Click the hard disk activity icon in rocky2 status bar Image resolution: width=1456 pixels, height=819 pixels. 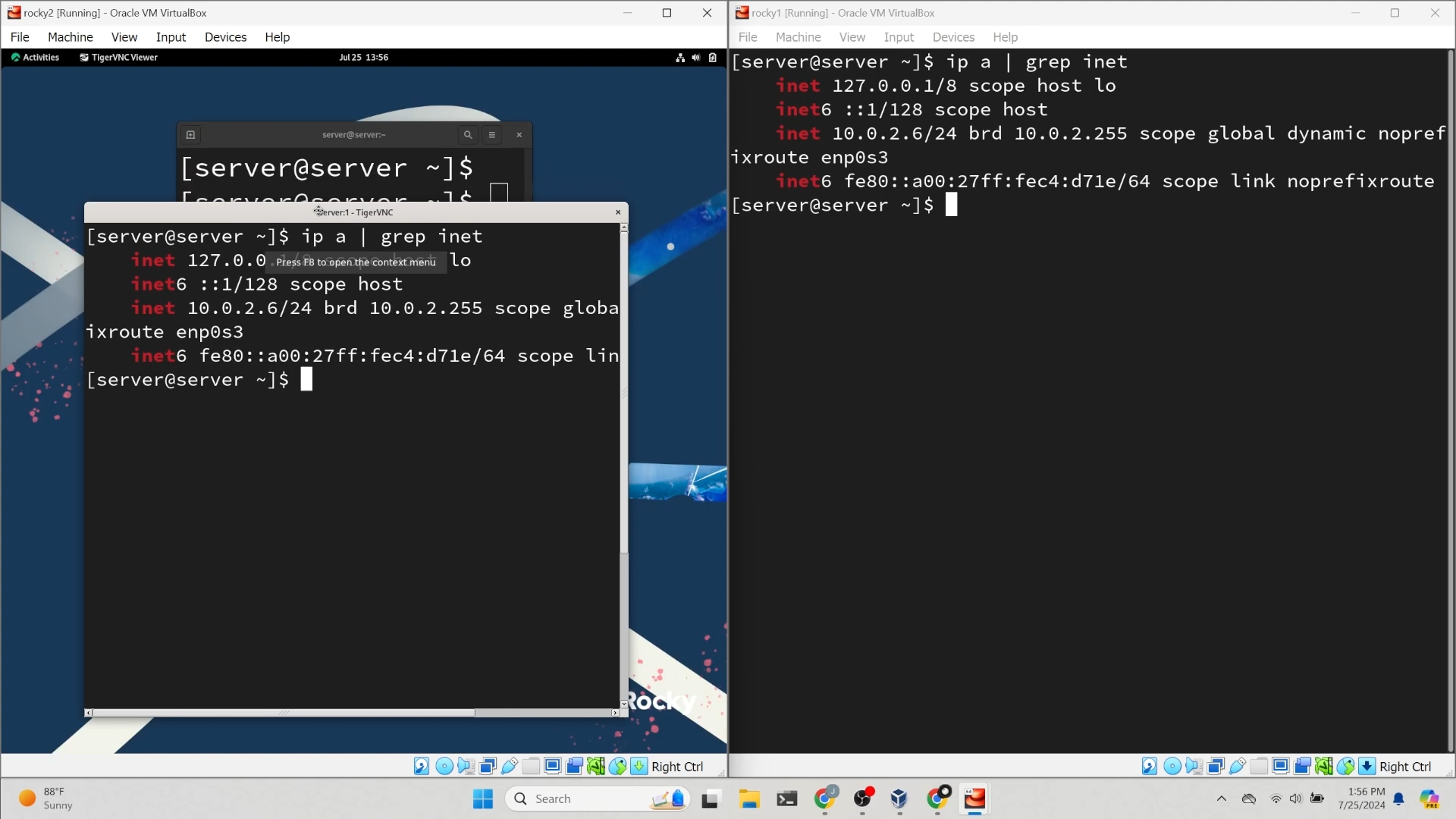coord(421,766)
